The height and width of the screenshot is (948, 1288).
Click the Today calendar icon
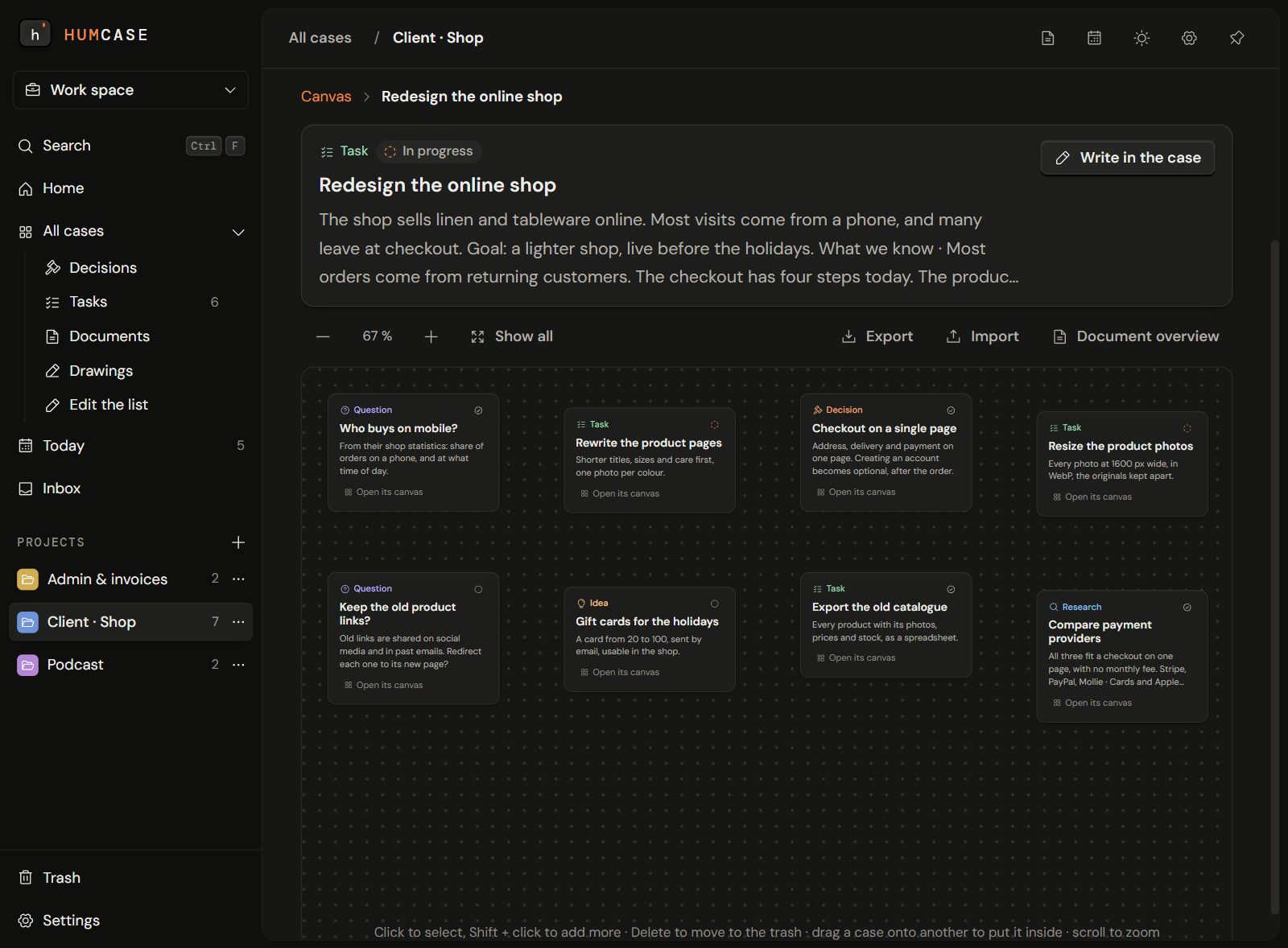tap(26, 446)
